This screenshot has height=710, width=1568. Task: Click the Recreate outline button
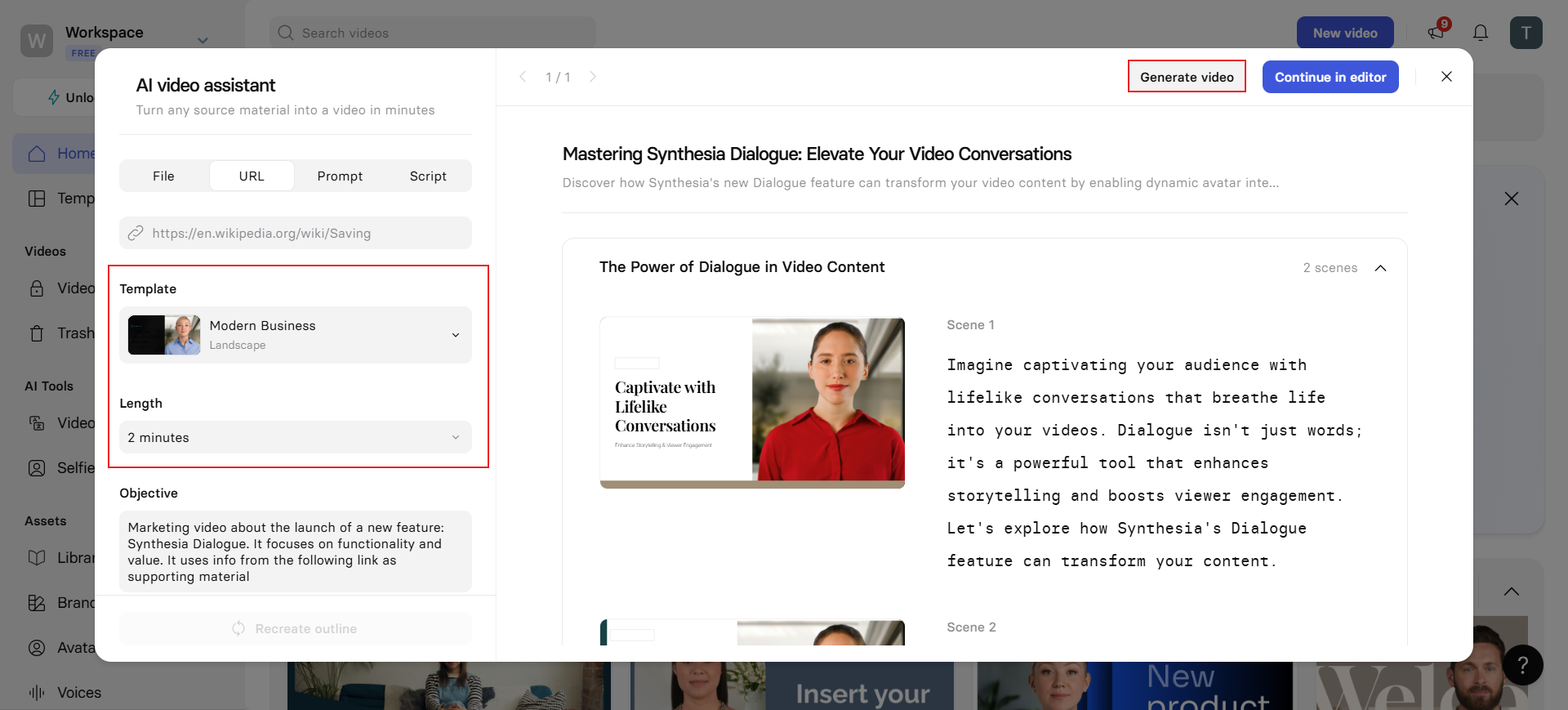(x=296, y=628)
